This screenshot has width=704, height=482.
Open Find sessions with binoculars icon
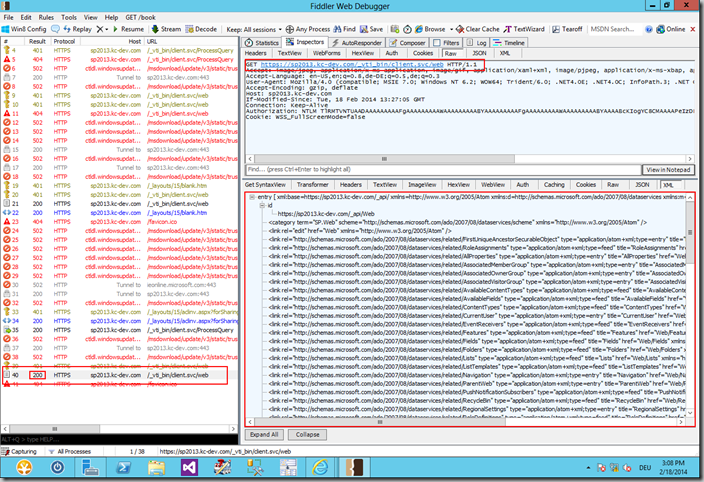pyautogui.click(x=344, y=29)
